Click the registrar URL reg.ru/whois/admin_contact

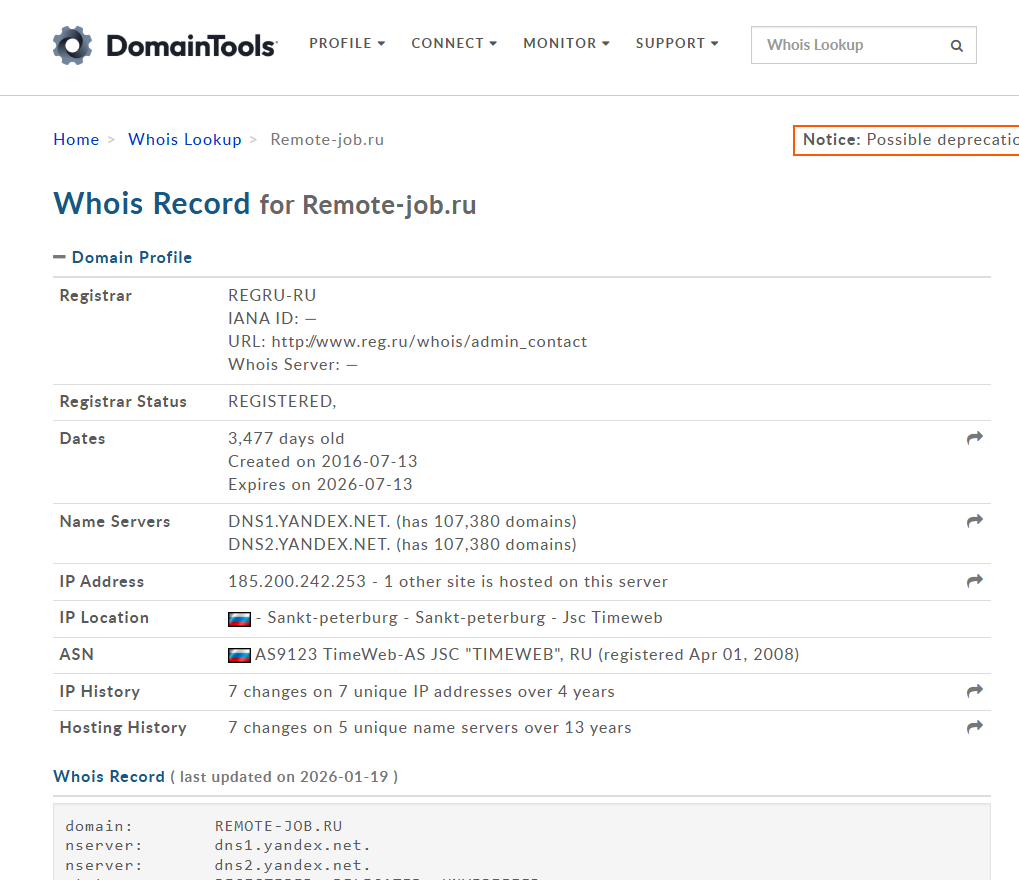(x=429, y=342)
